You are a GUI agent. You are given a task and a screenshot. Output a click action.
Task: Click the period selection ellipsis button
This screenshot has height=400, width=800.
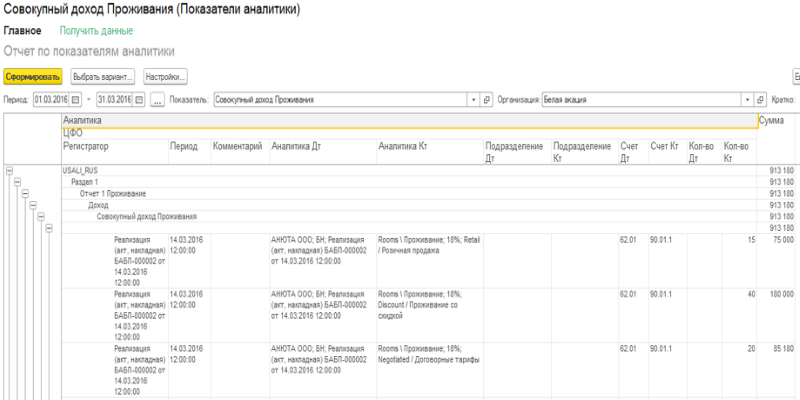[157, 100]
